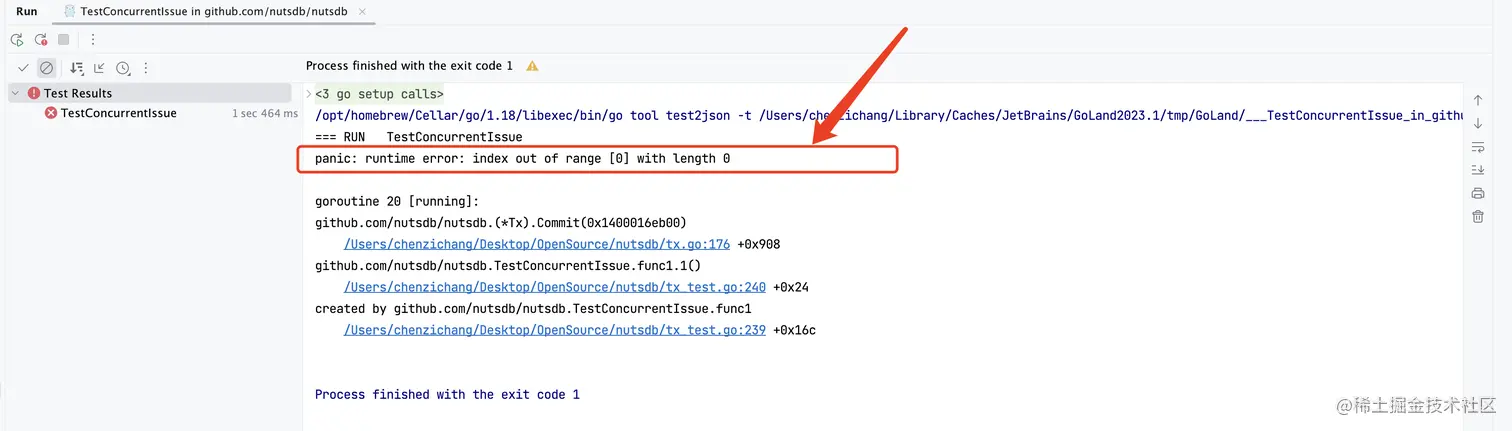Screen dimensions: 1512x431
Task: Click the 'created by github.com/nutsdb' line
Action: [x=533, y=309]
